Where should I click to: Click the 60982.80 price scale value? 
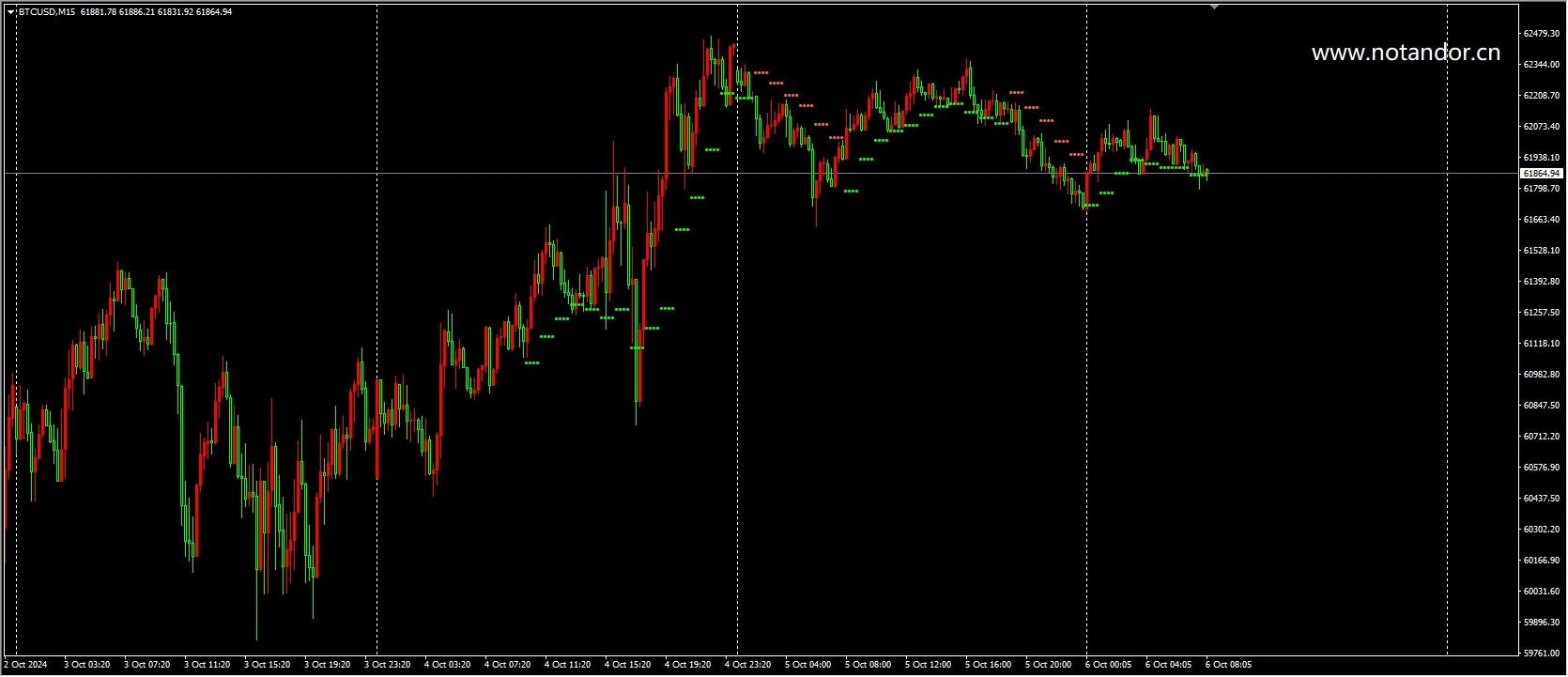click(1541, 375)
